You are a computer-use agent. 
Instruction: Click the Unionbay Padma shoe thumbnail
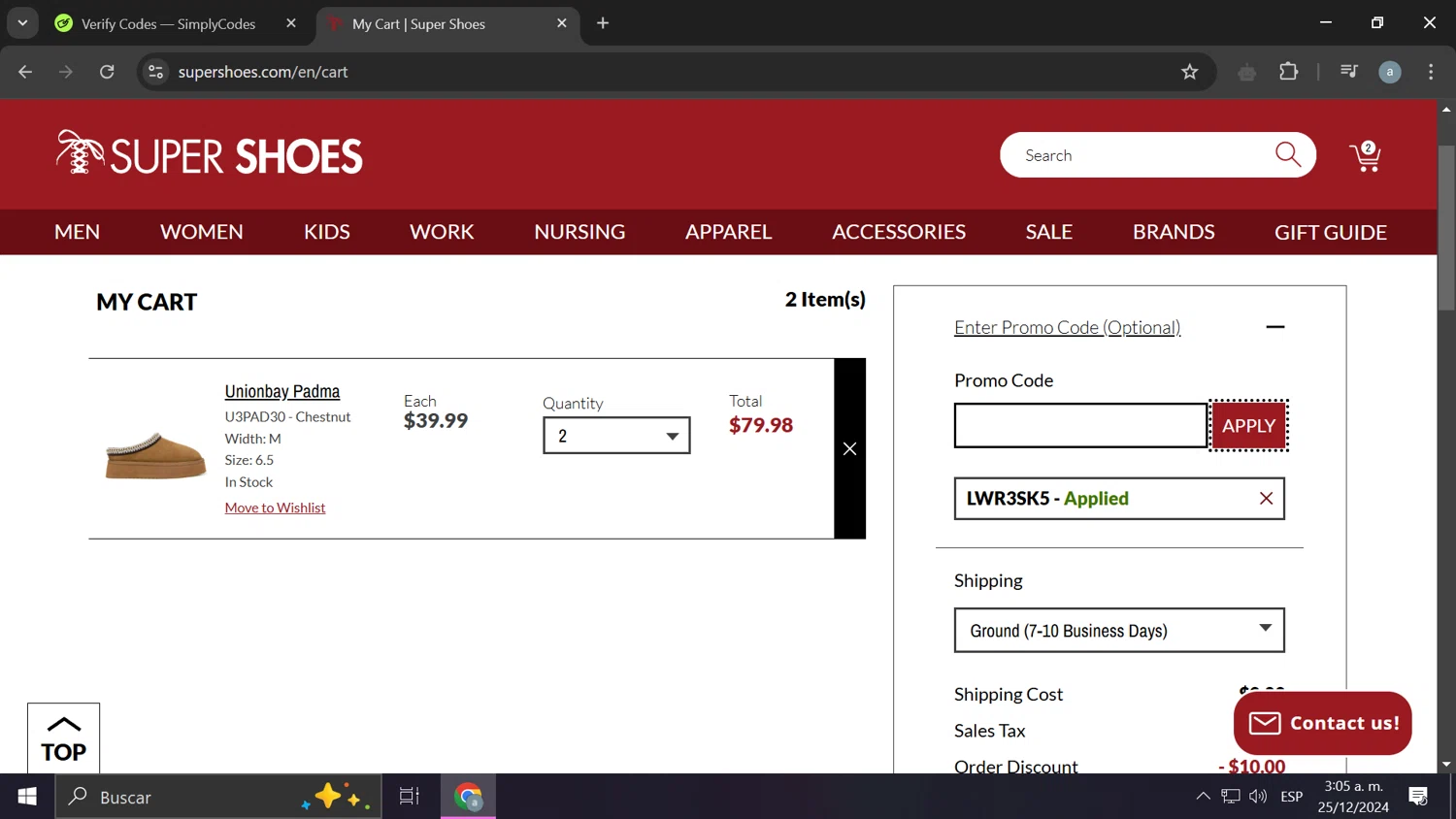[x=155, y=456]
